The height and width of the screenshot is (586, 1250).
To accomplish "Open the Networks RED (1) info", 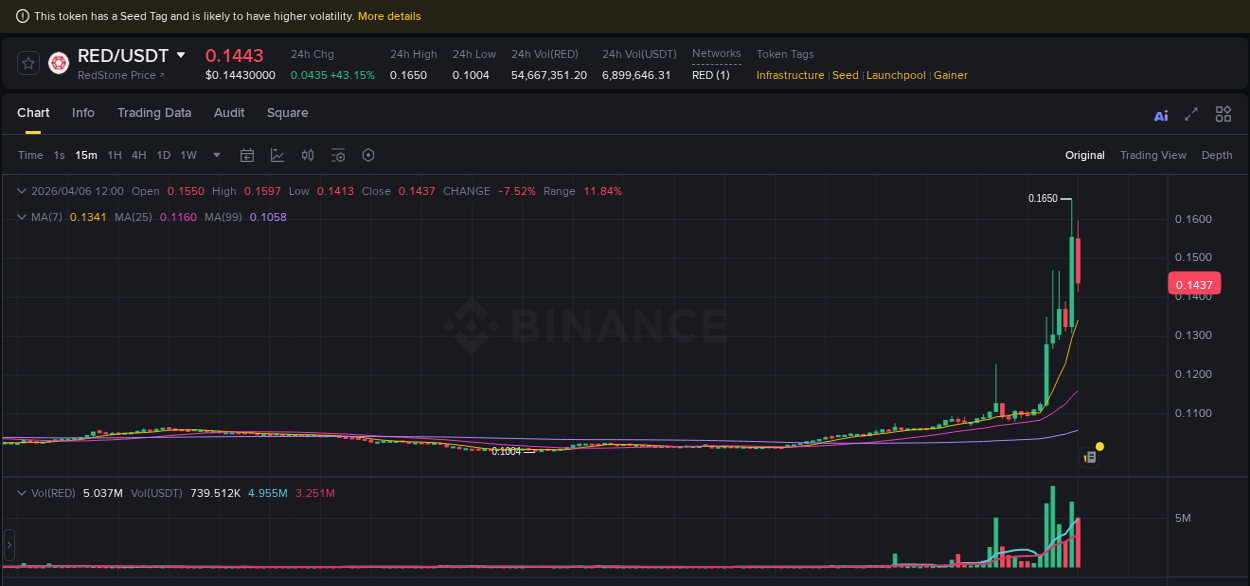I will pyautogui.click(x=711, y=75).
